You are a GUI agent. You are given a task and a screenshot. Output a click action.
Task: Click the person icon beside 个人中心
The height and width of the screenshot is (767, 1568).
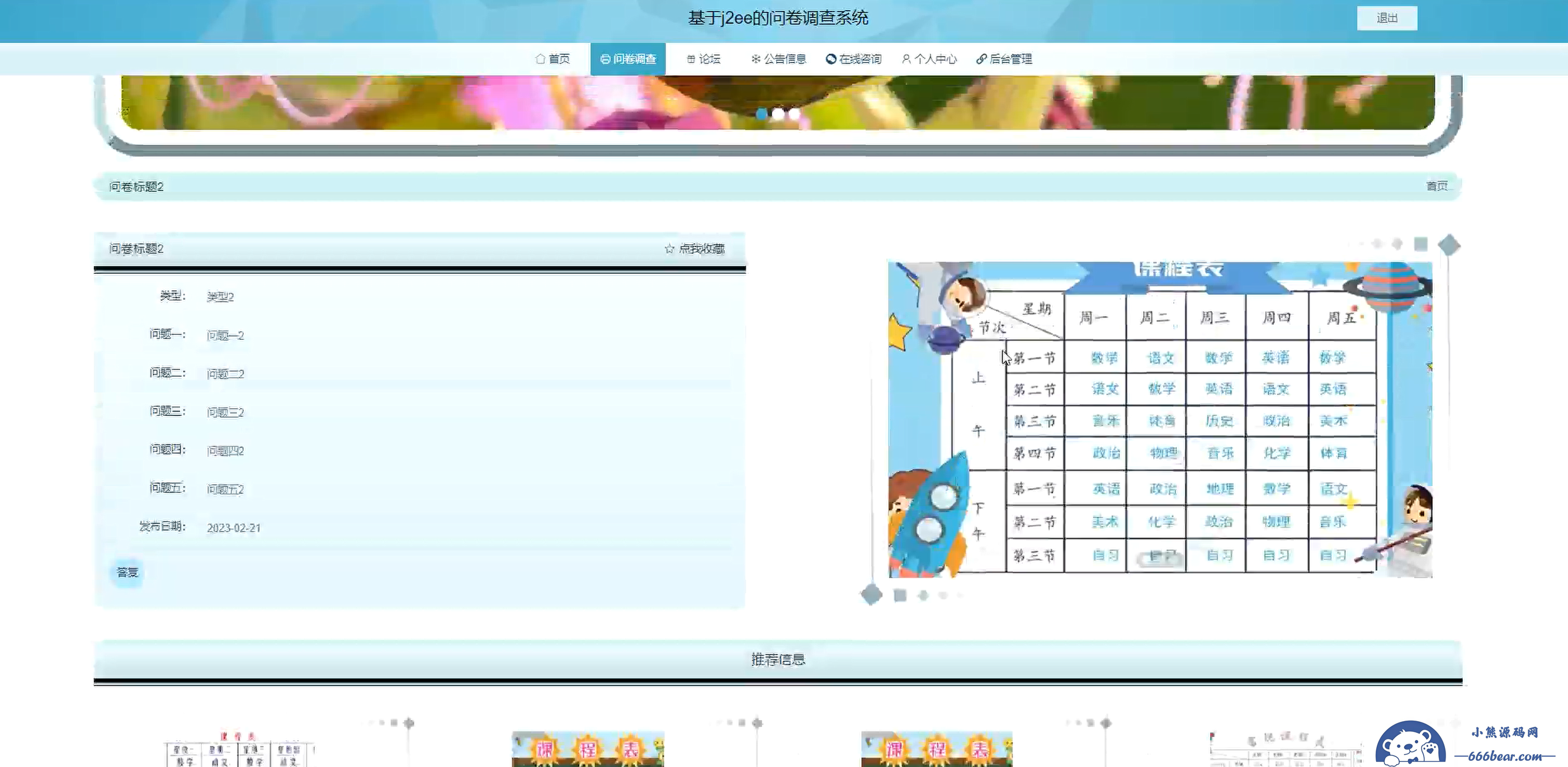pyautogui.click(x=906, y=59)
